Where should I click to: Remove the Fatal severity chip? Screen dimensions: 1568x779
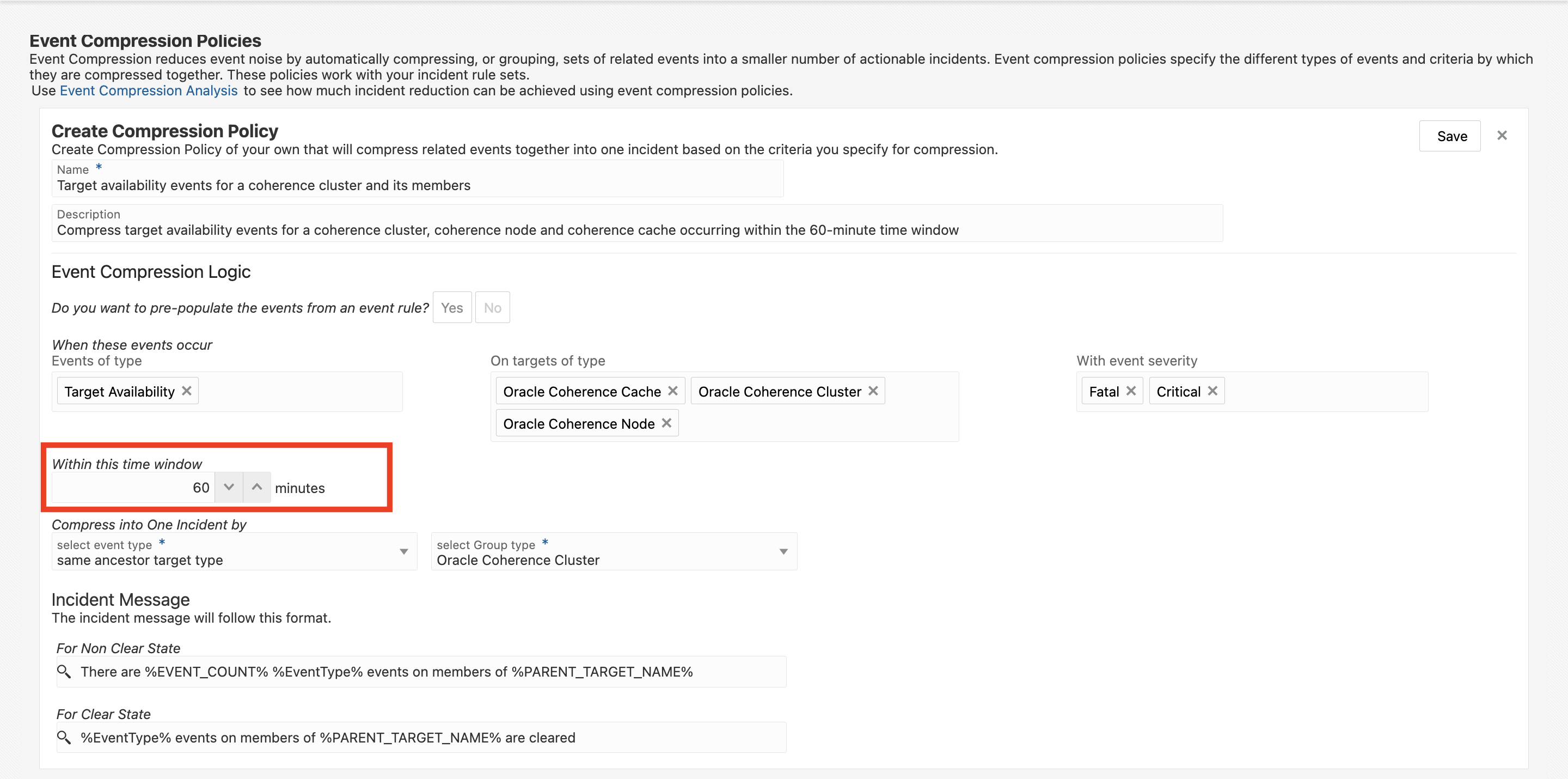click(1131, 391)
